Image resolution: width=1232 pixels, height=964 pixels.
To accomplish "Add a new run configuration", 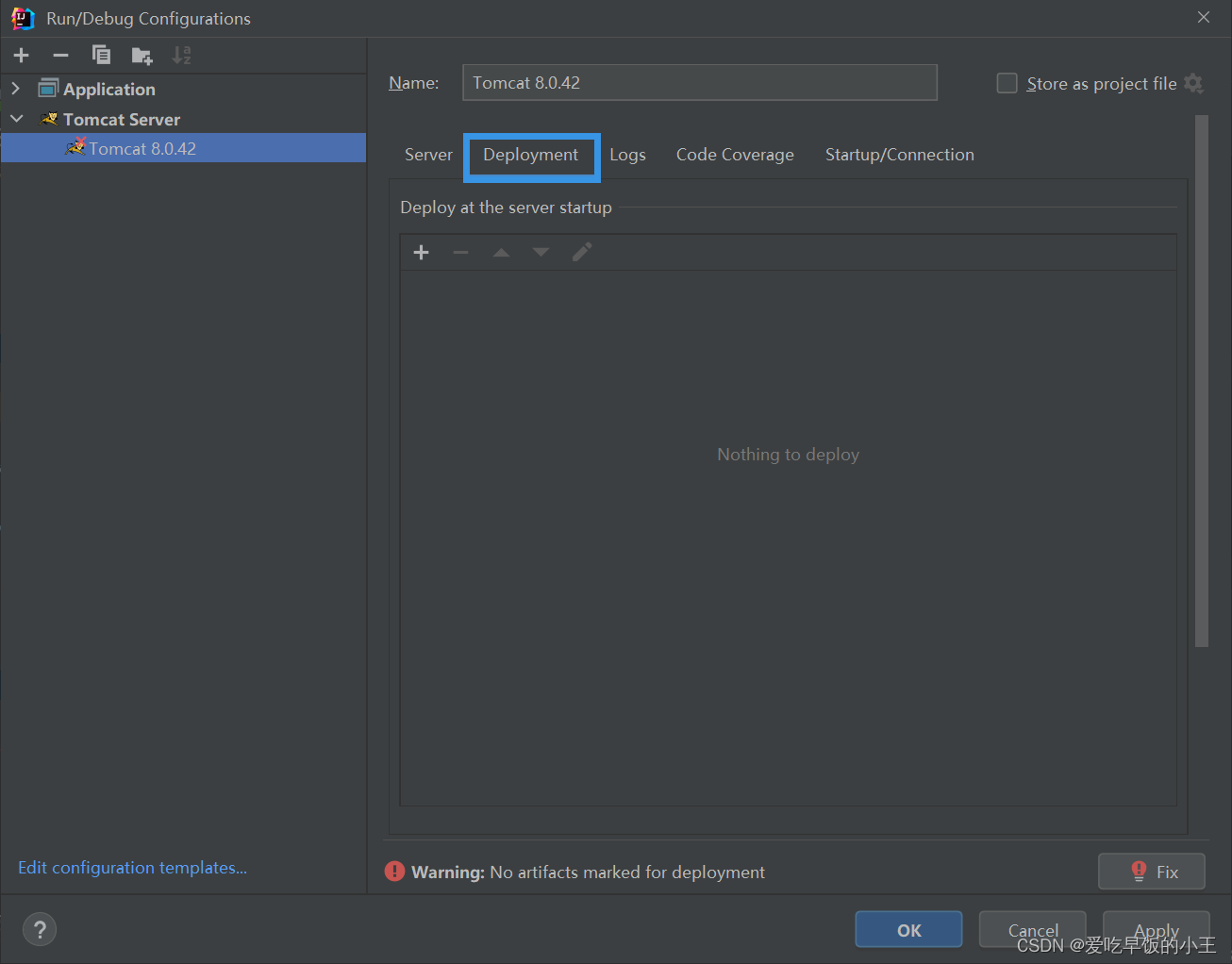I will point(21,56).
